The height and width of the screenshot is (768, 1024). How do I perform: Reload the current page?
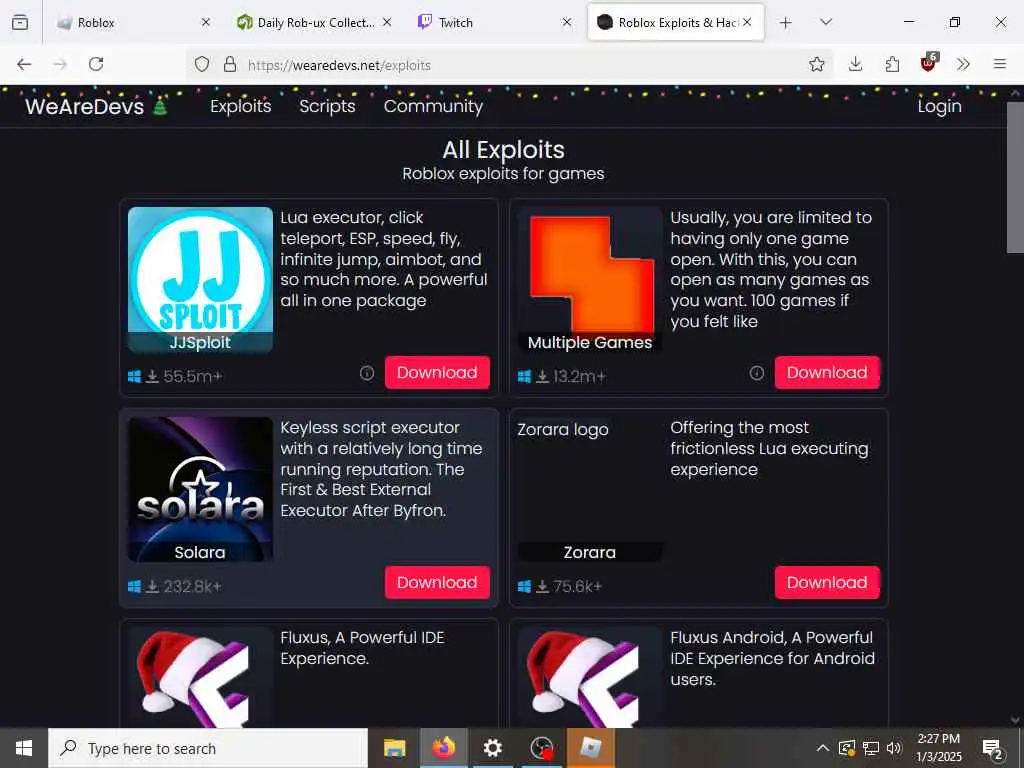pos(96,64)
